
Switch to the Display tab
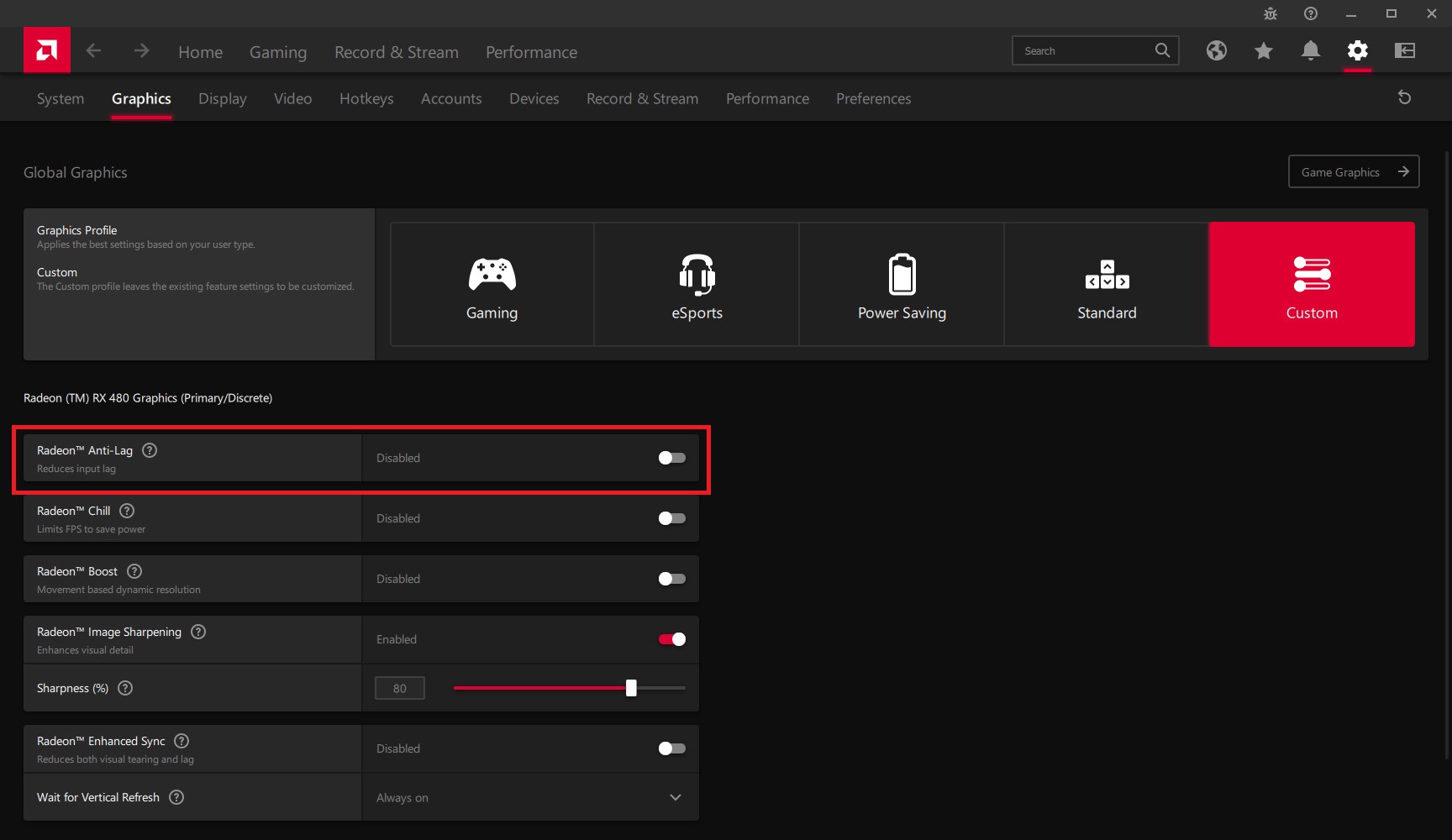[223, 98]
